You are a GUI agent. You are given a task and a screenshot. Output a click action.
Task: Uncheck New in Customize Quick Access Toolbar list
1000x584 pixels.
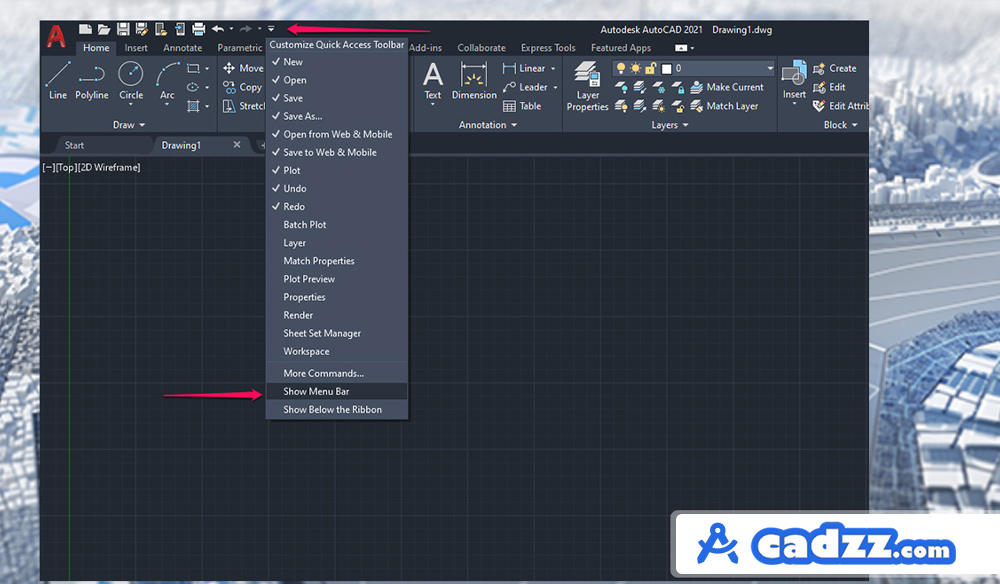pyautogui.click(x=337, y=62)
